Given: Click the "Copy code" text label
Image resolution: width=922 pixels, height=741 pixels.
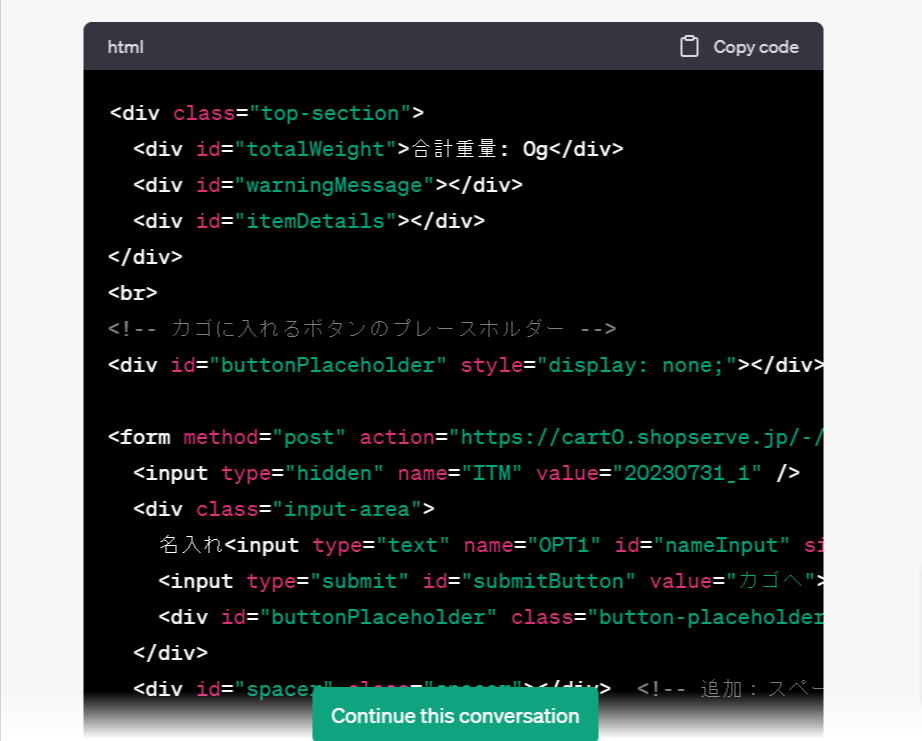Looking at the screenshot, I should 755,47.
